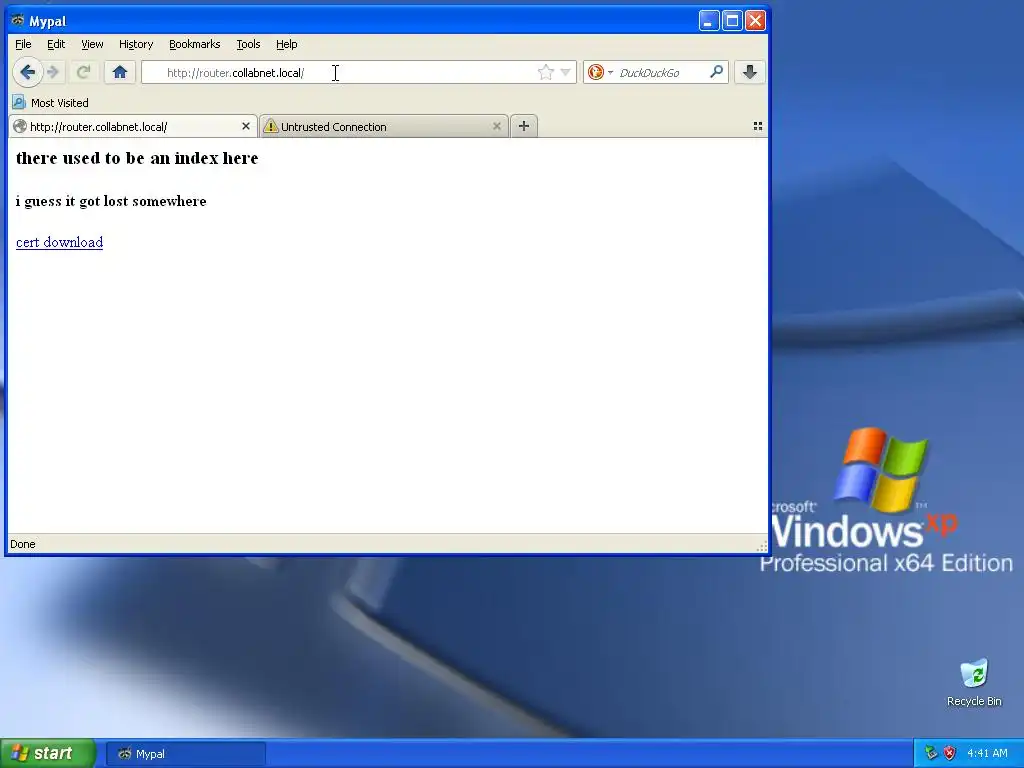Switch to the Untrusted Connection tab
Image resolution: width=1024 pixels, height=768 pixels.
point(384,127)
